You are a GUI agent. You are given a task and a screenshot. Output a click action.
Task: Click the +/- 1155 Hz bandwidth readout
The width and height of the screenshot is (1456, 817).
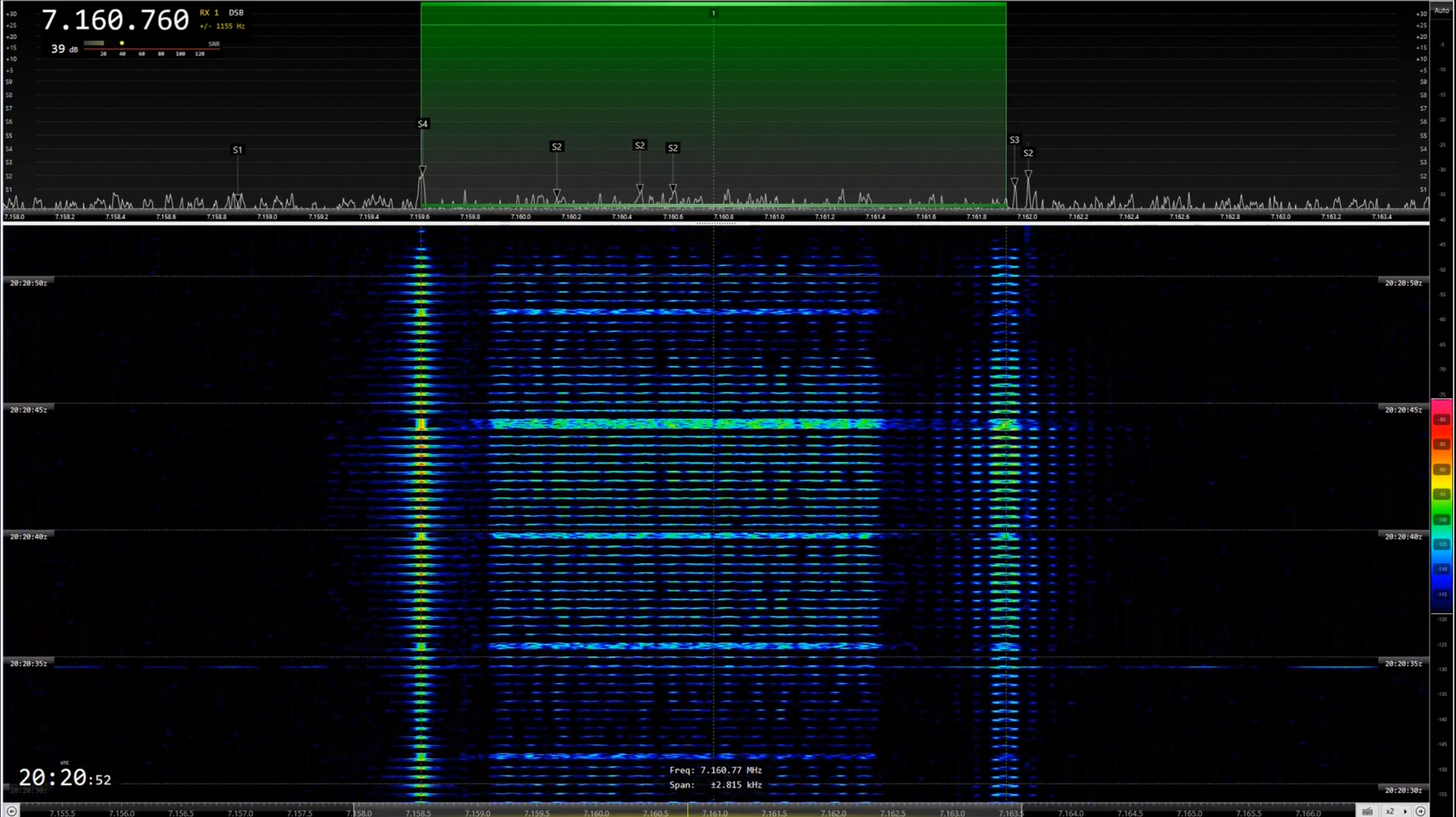221,26
